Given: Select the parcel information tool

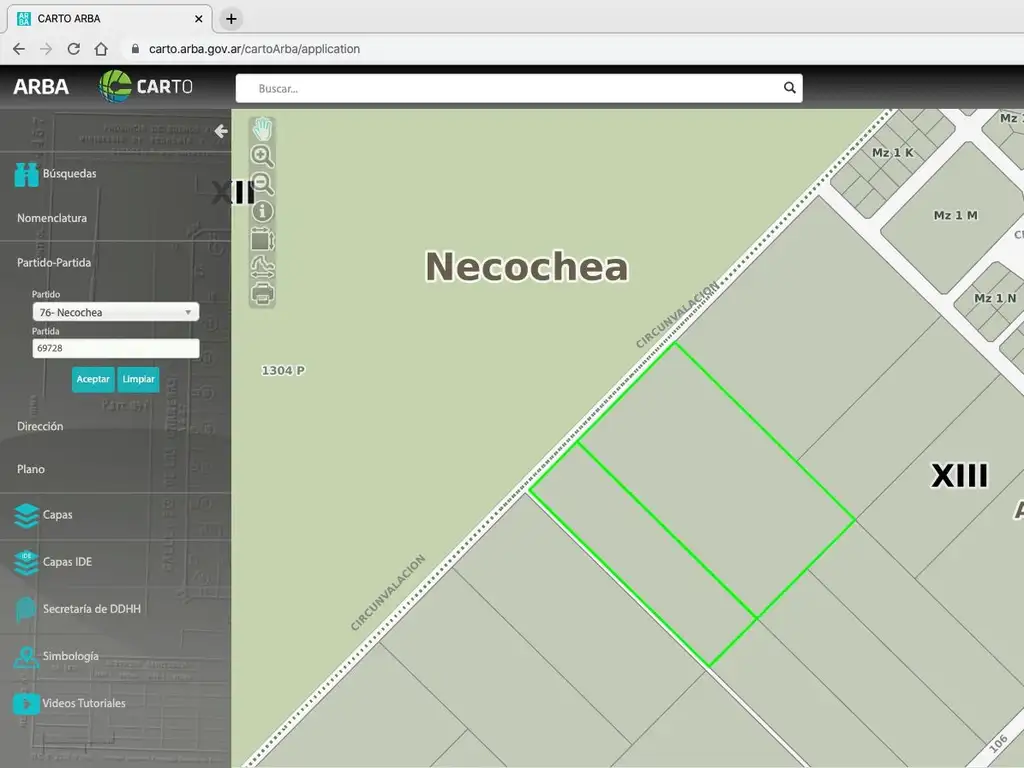Looking at the screenshot, I should click(x=262, y=211).
